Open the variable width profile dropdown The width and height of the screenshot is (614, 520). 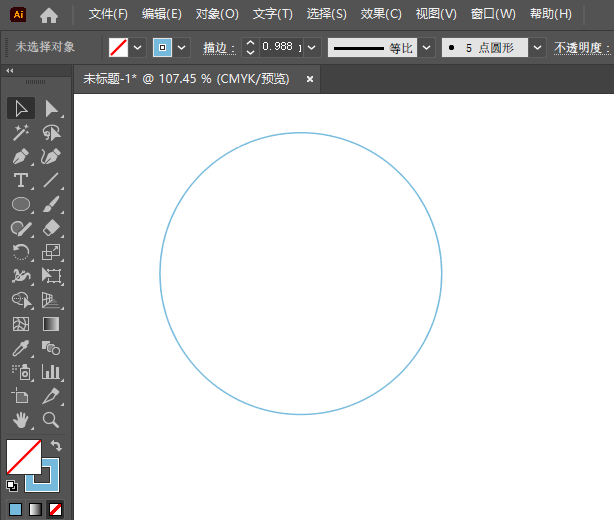coord(427,48)
